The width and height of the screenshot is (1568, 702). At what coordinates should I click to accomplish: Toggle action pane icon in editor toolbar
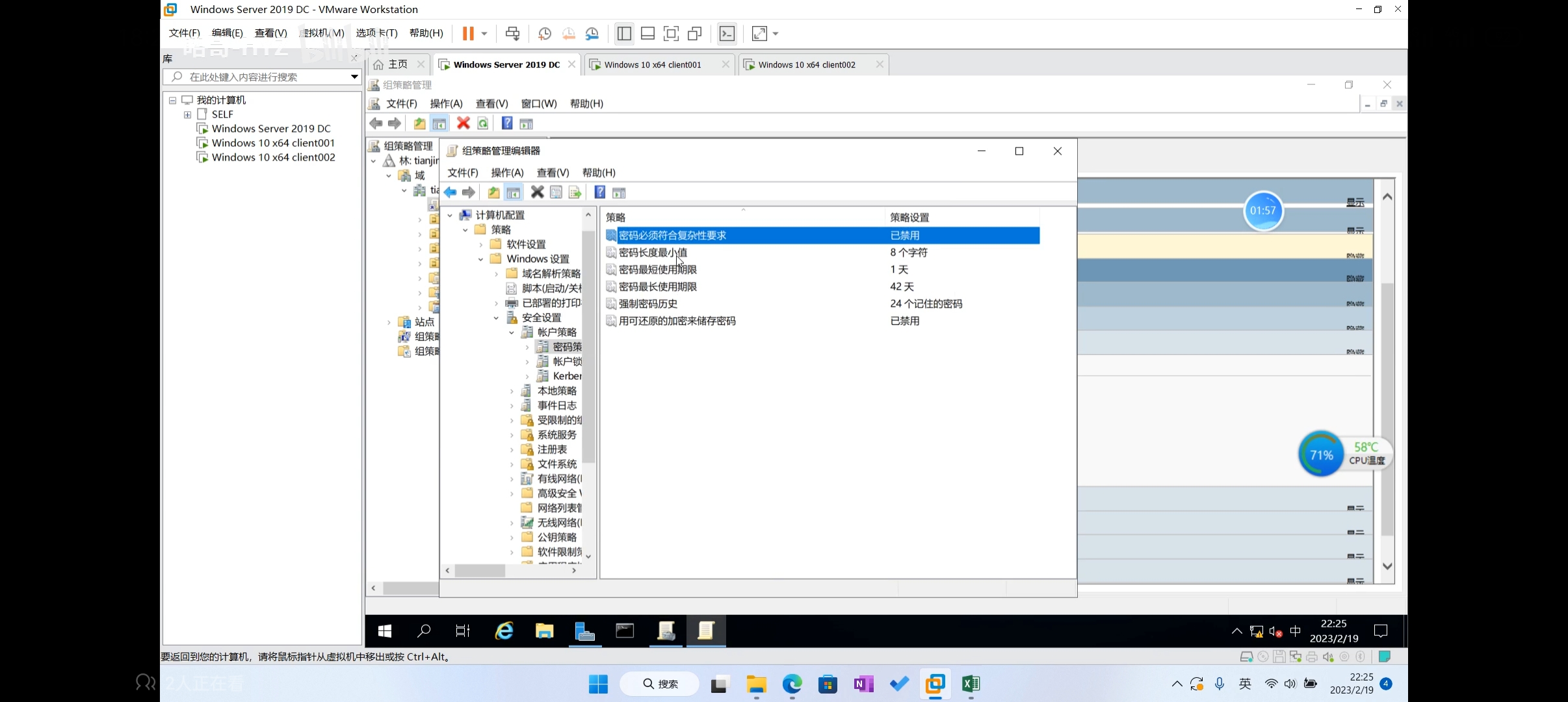click(619, 193)
